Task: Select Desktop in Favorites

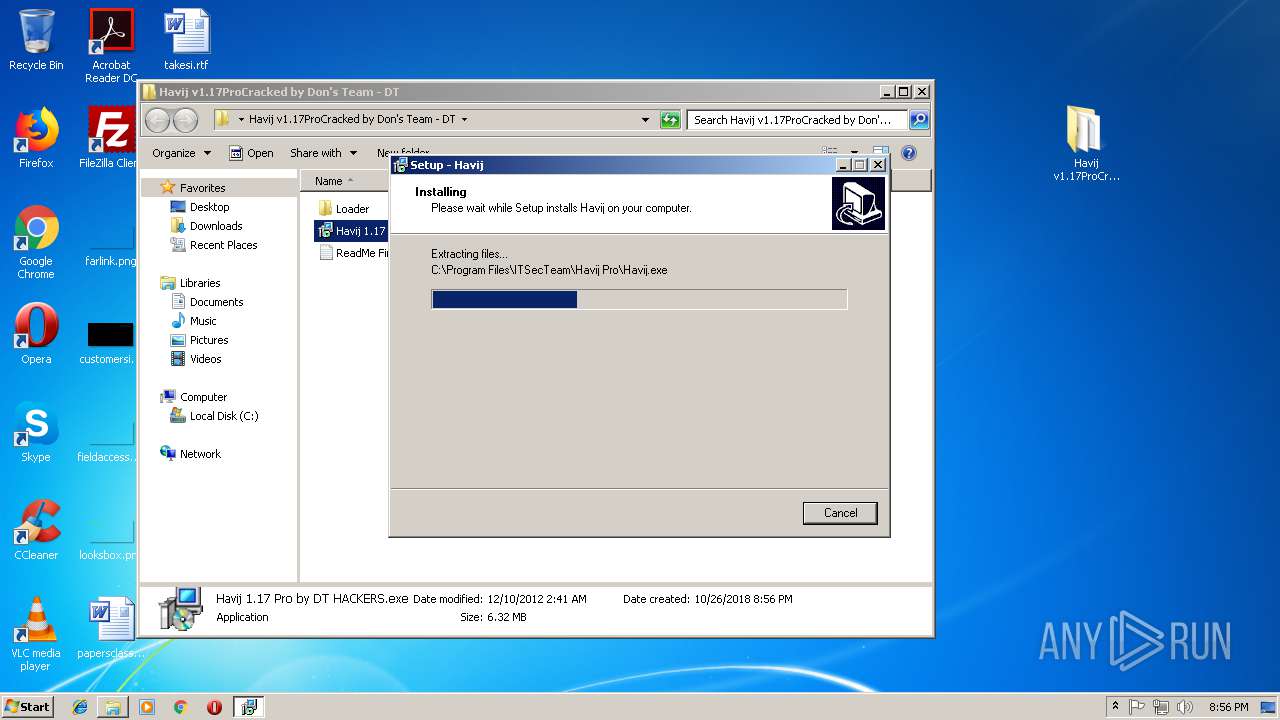Action: [x=209, y=207]
